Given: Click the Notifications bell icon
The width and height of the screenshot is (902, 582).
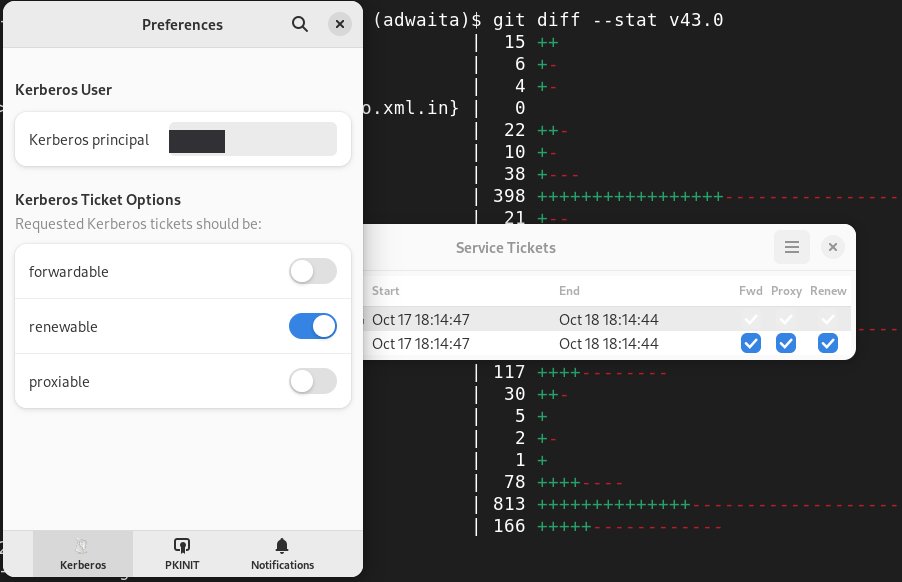Looking at the screenshot, I should pos(281,546).
